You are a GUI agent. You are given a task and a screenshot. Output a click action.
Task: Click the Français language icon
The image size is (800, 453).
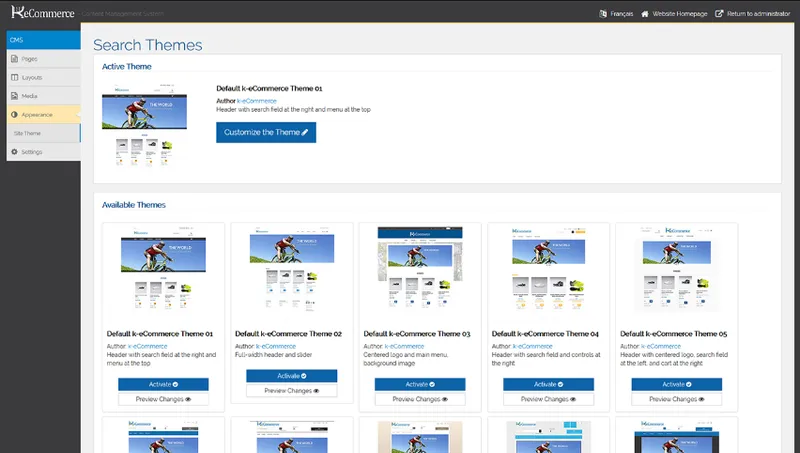coord(603,14)
